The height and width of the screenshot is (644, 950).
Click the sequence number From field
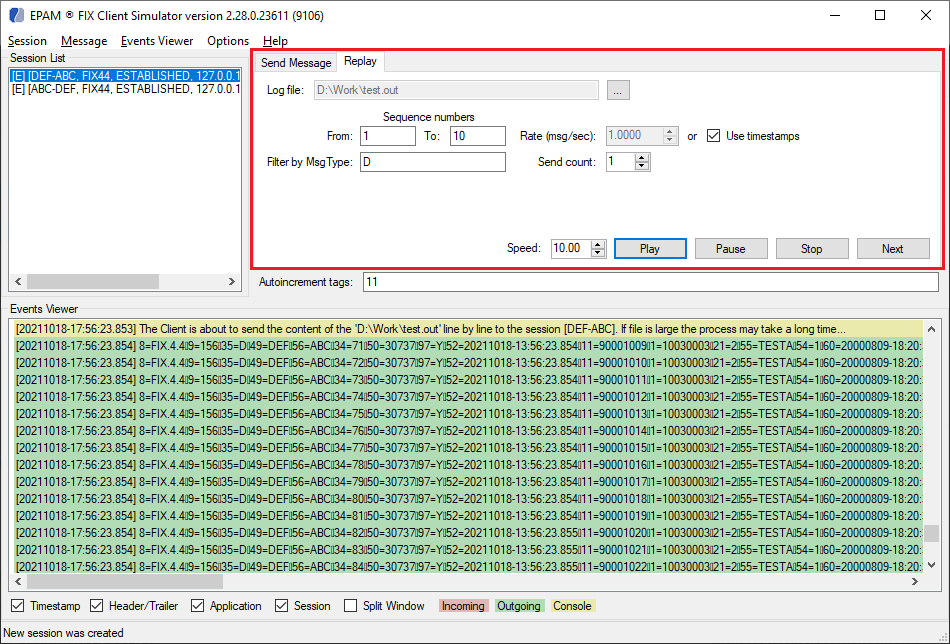point(388,136)
